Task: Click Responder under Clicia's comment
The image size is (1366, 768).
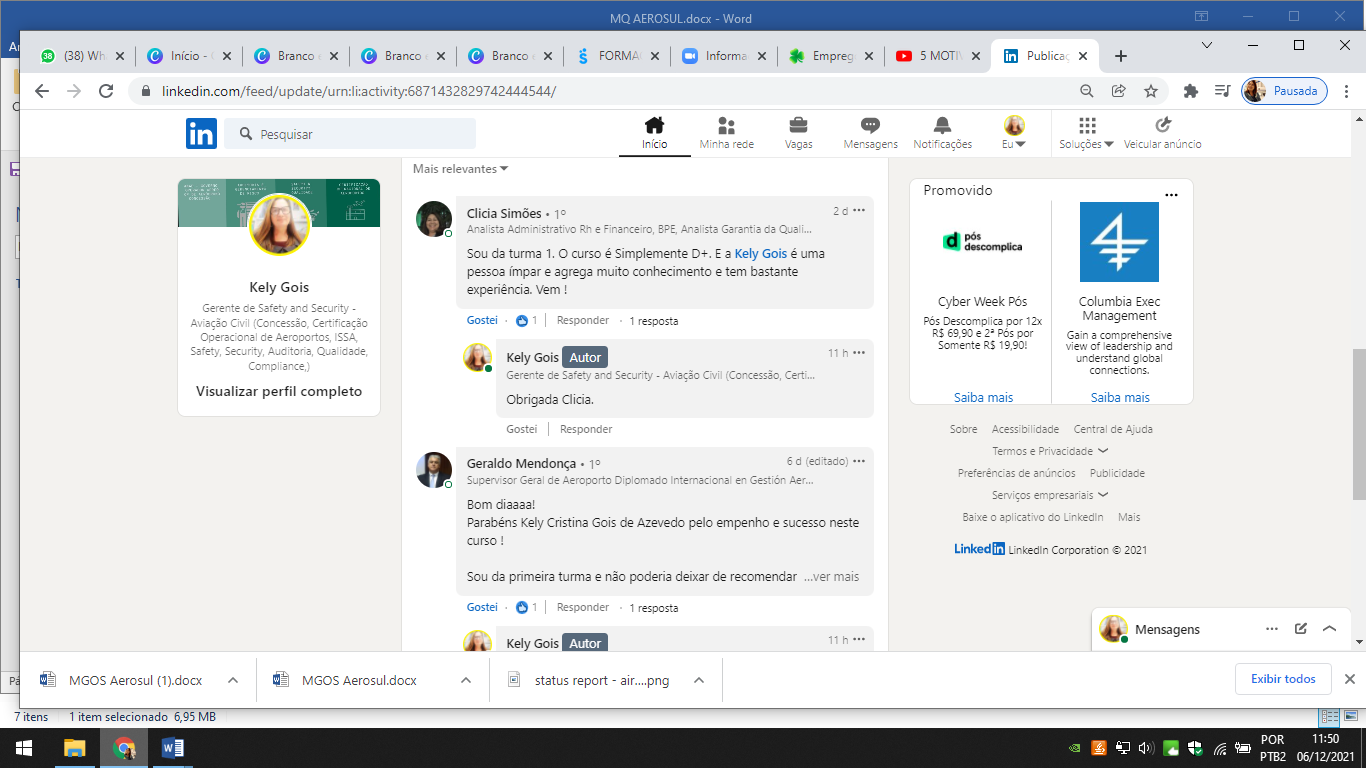Action: coord(583,321)
